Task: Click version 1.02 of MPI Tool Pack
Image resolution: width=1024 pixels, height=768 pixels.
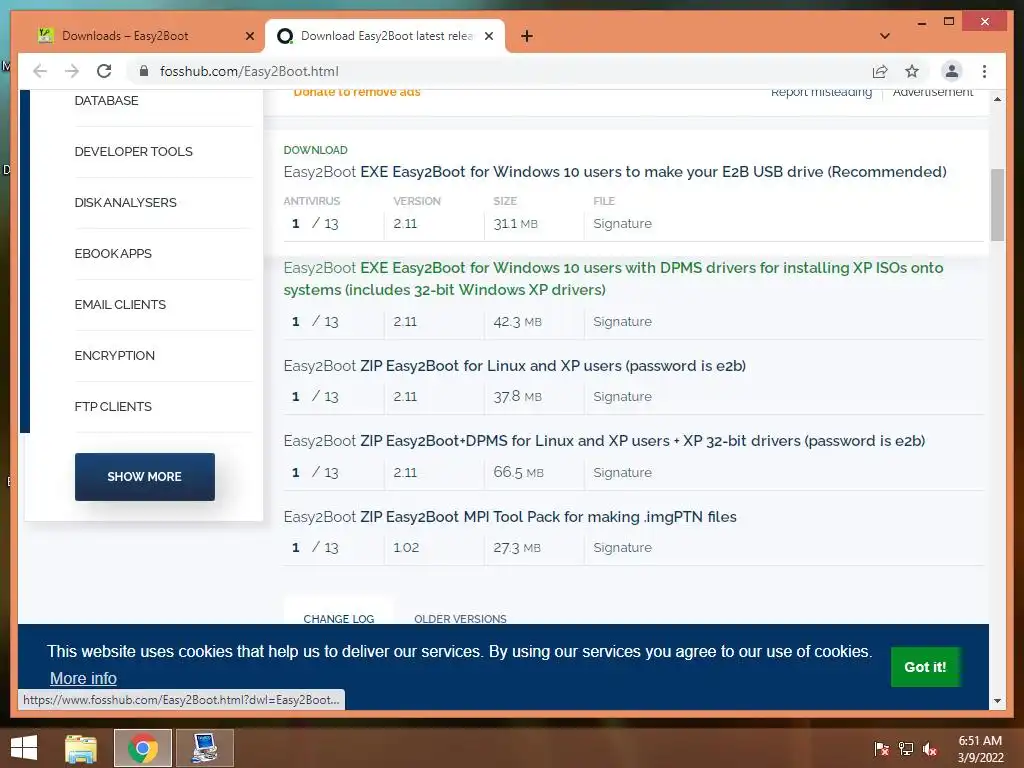Action: [x=406, y=547]
